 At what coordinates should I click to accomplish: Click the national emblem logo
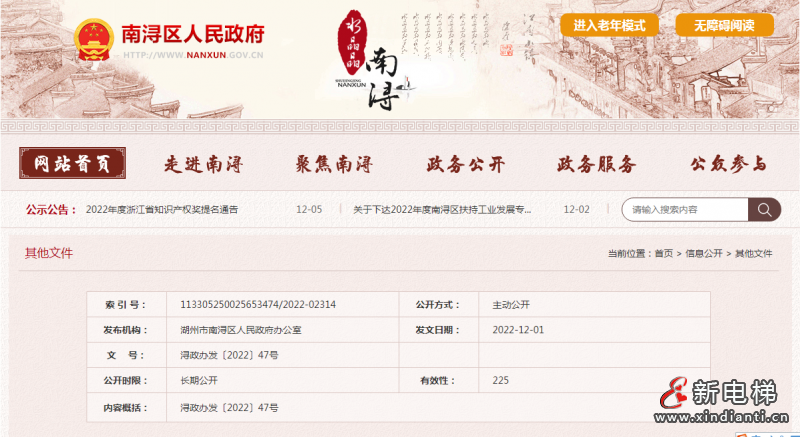point(94,41)
